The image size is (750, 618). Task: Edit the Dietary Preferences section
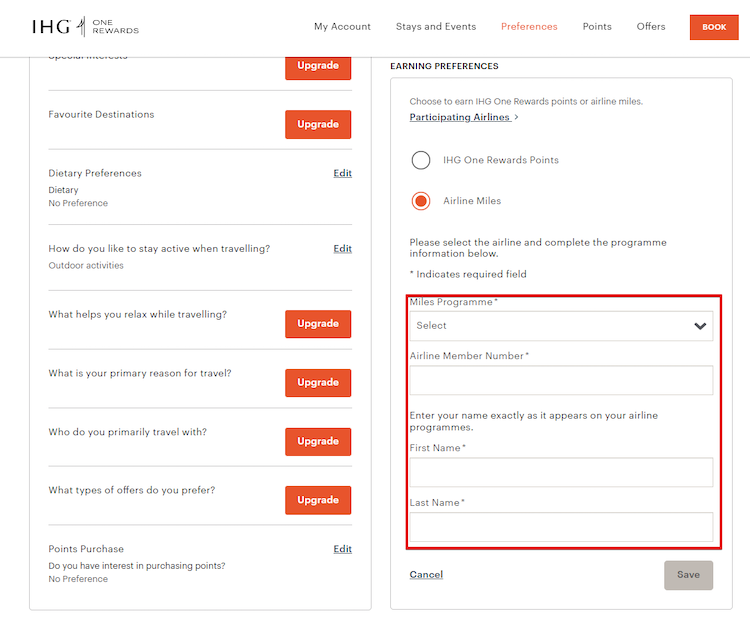point(342,173)
